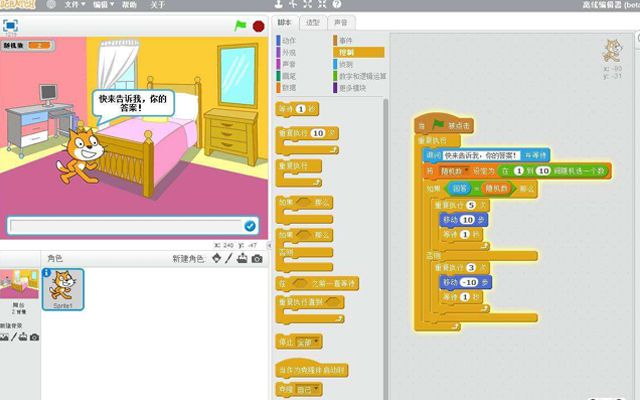Open the 编辑 menu
The image size is (640, 400).
(103, 5)
